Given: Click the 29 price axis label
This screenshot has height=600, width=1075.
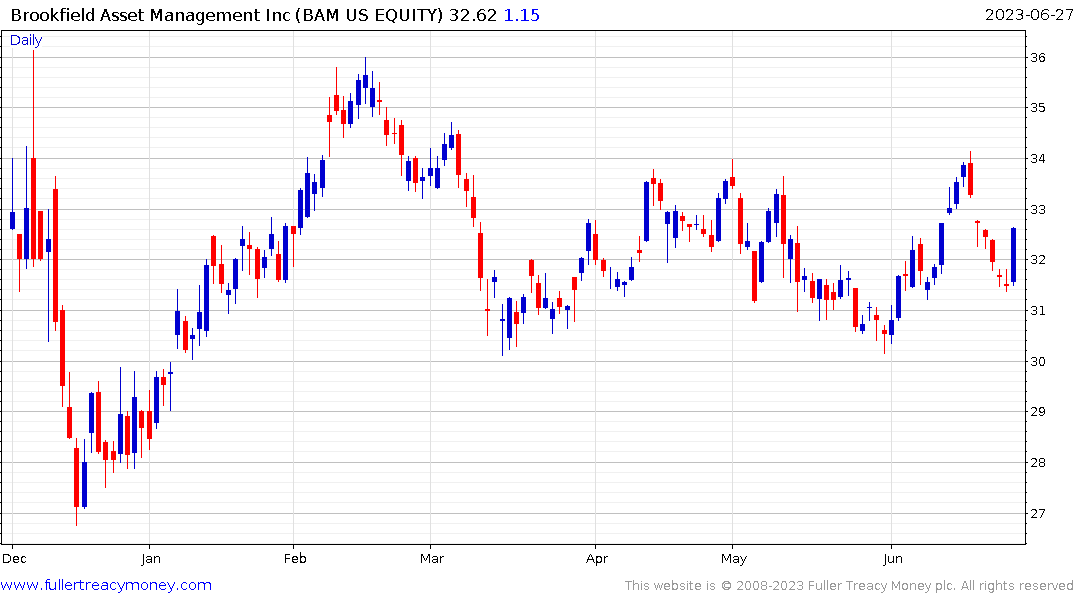Looking at the screenshot, I should 1038,412.
